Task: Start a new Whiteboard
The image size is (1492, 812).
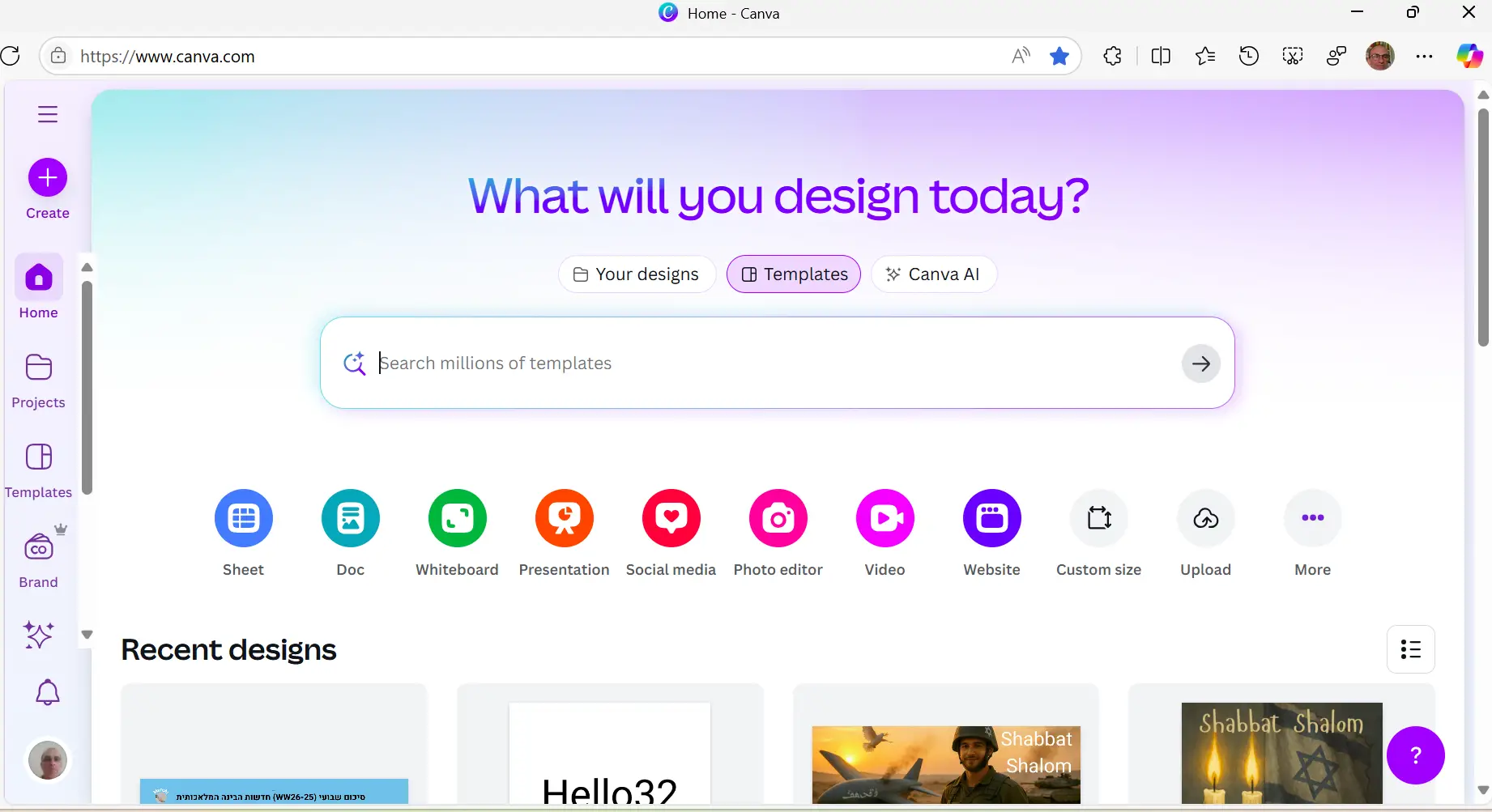Action: [458, 518]
